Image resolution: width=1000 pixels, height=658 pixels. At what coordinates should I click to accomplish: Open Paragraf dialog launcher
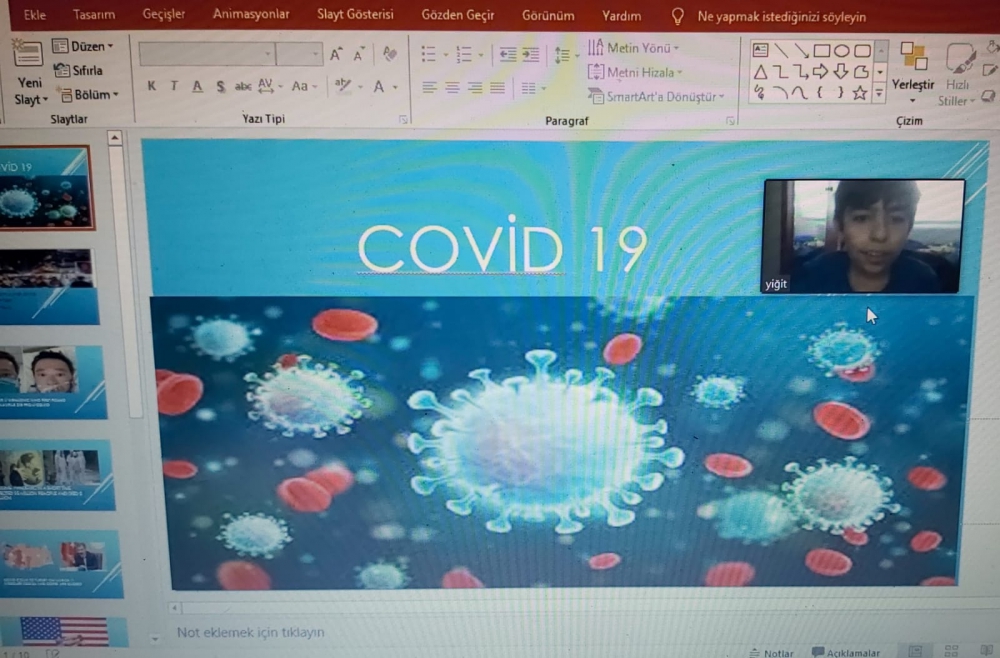coord(730,121)
